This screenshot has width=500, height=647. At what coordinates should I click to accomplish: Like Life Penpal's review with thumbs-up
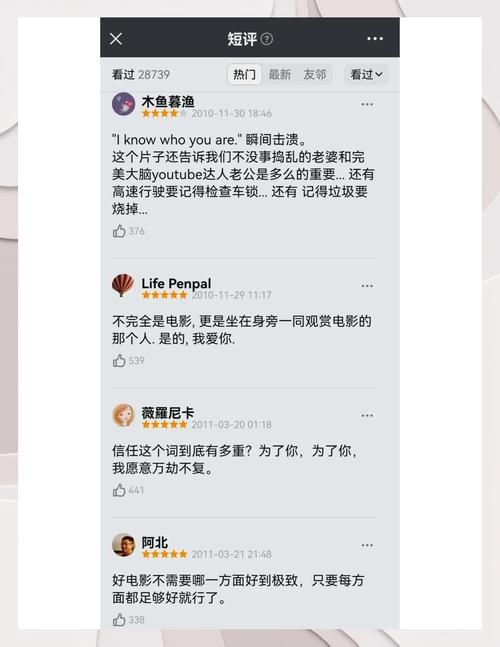pyautogui.click(x=119, y=361)
